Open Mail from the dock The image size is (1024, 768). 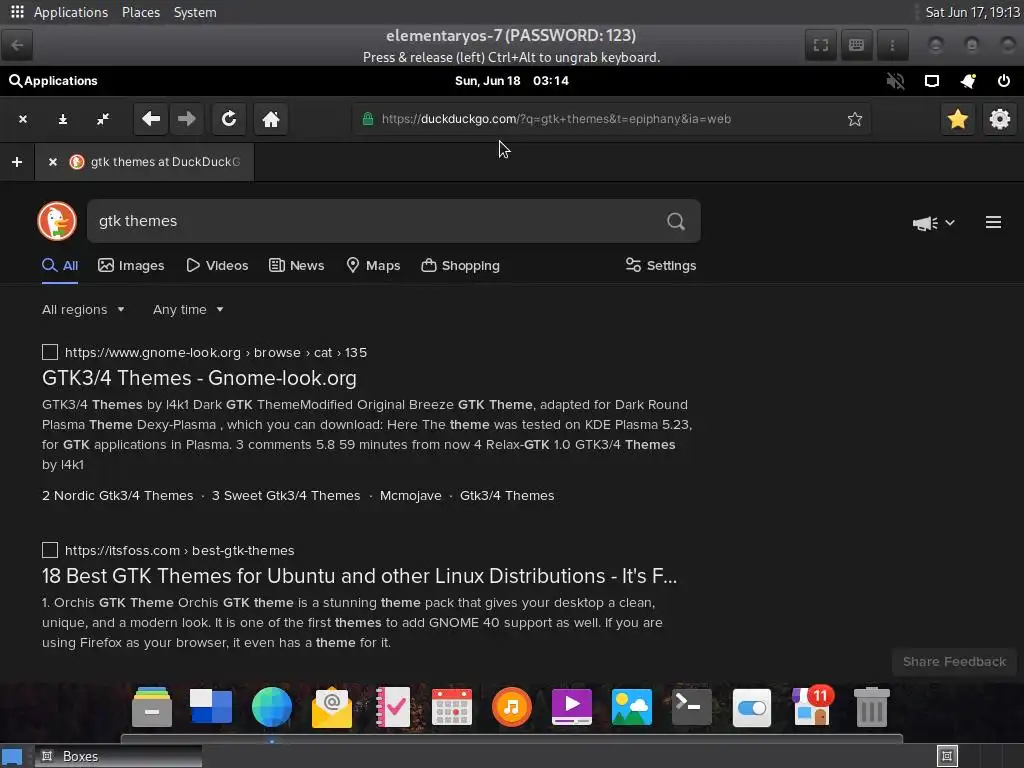pyautogui.click(x=332, y=707)
